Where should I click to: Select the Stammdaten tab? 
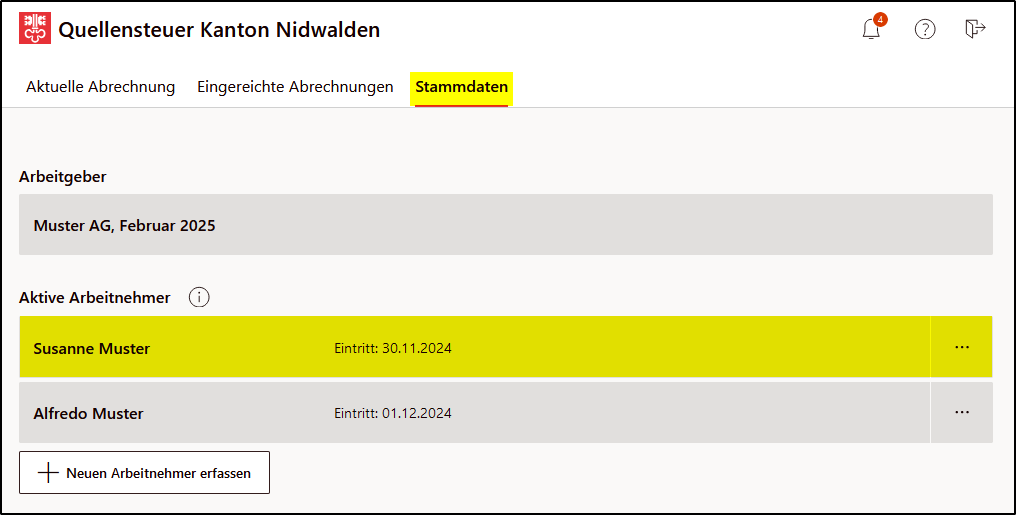(461, 88)
